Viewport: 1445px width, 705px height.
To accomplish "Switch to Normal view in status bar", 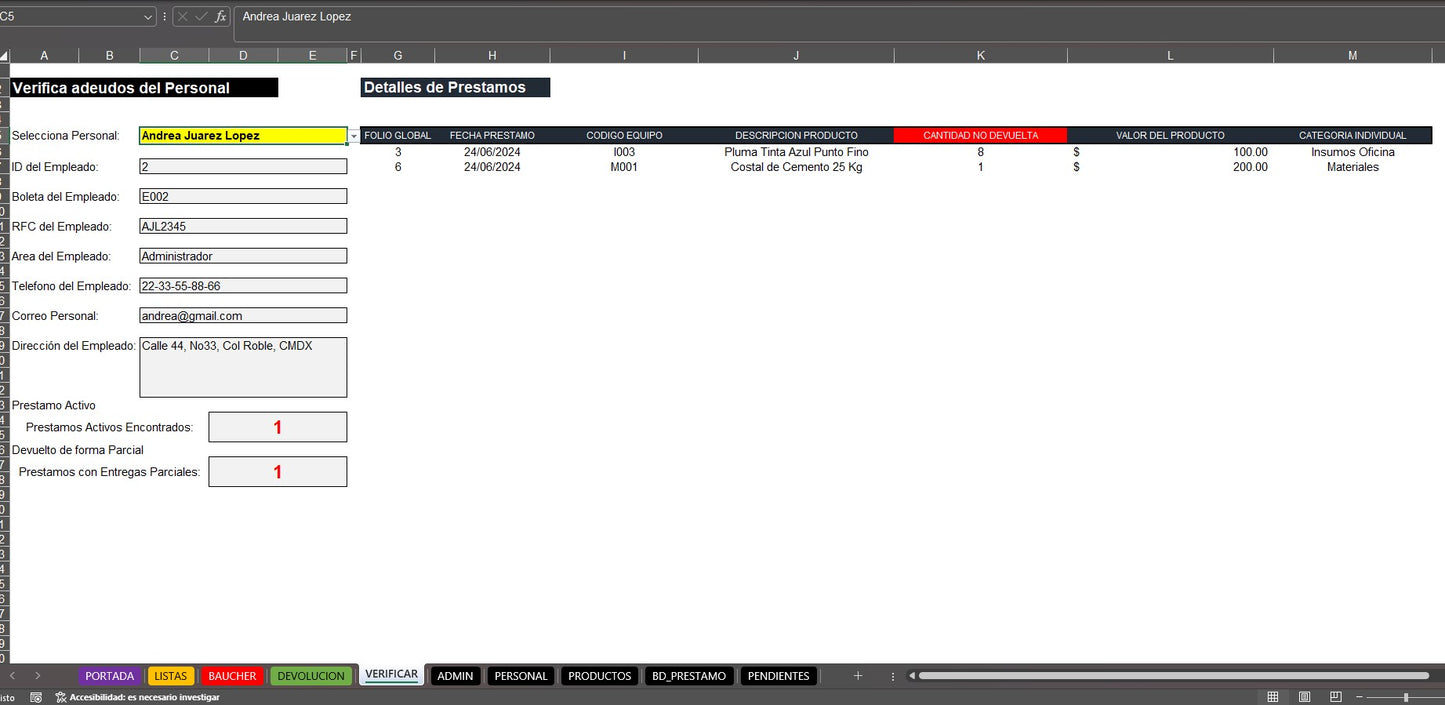I will pyautogui.click(x=1273, y=697).
